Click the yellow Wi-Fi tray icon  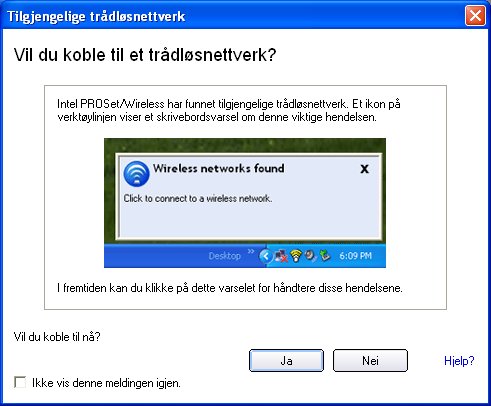[x=296, y=256]
